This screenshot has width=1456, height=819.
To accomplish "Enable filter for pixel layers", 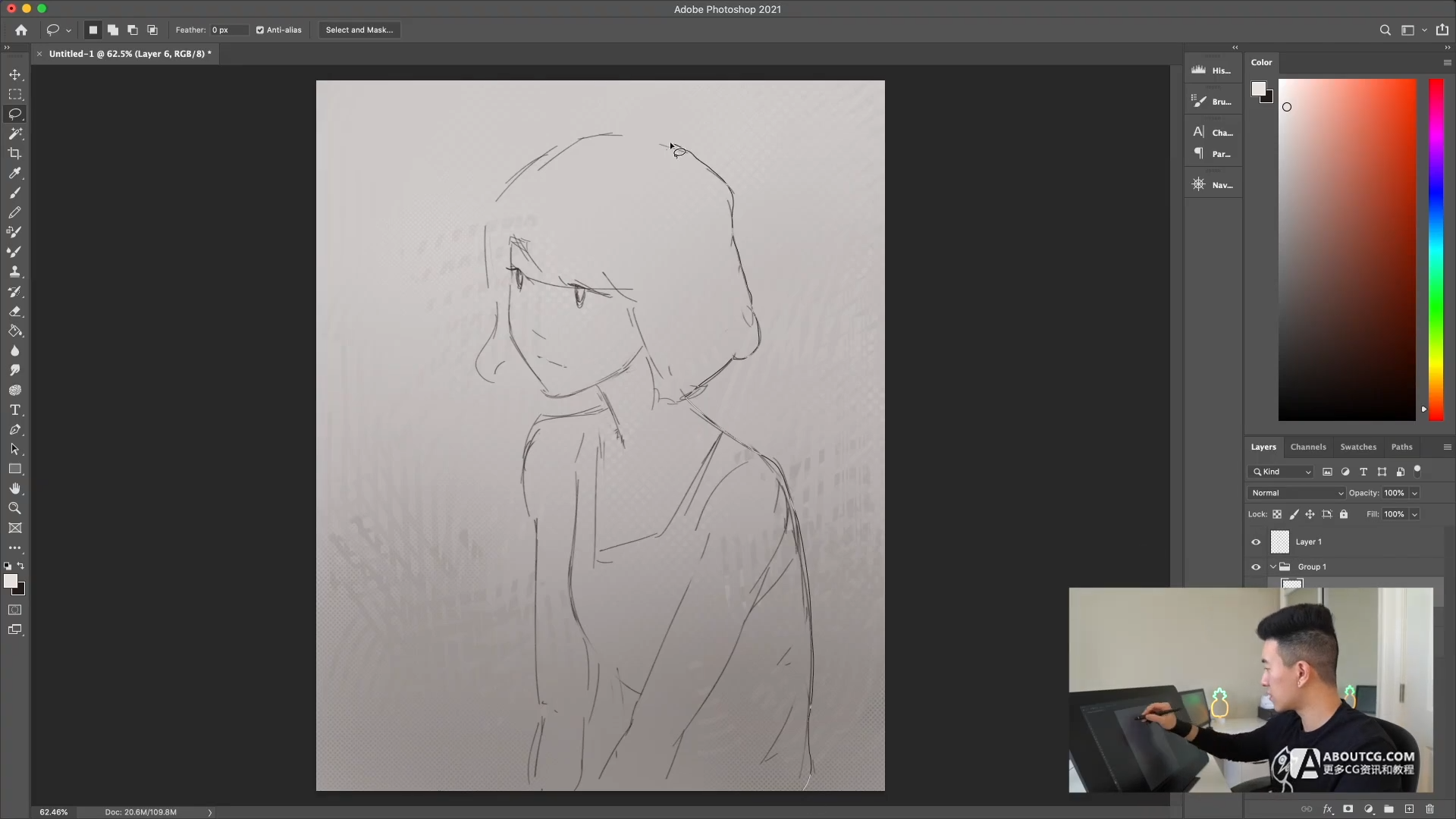I will point(1327,472).
